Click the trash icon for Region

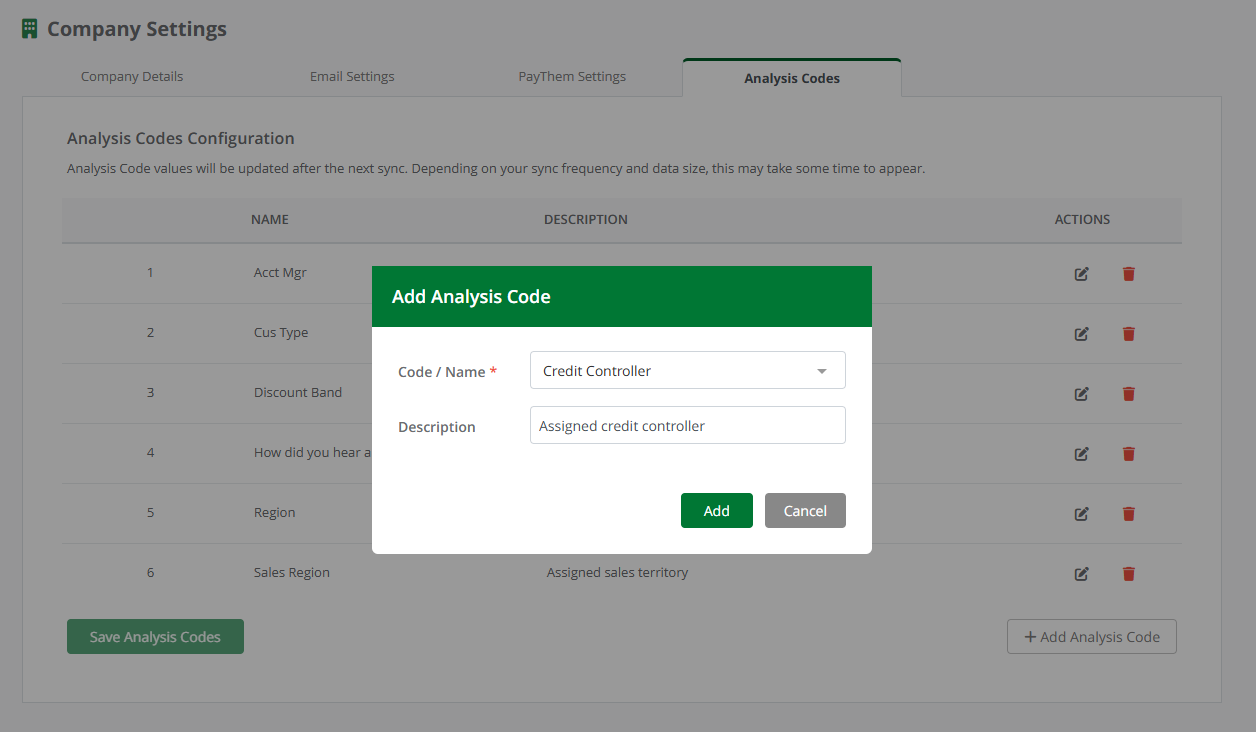coord(1128,514)
